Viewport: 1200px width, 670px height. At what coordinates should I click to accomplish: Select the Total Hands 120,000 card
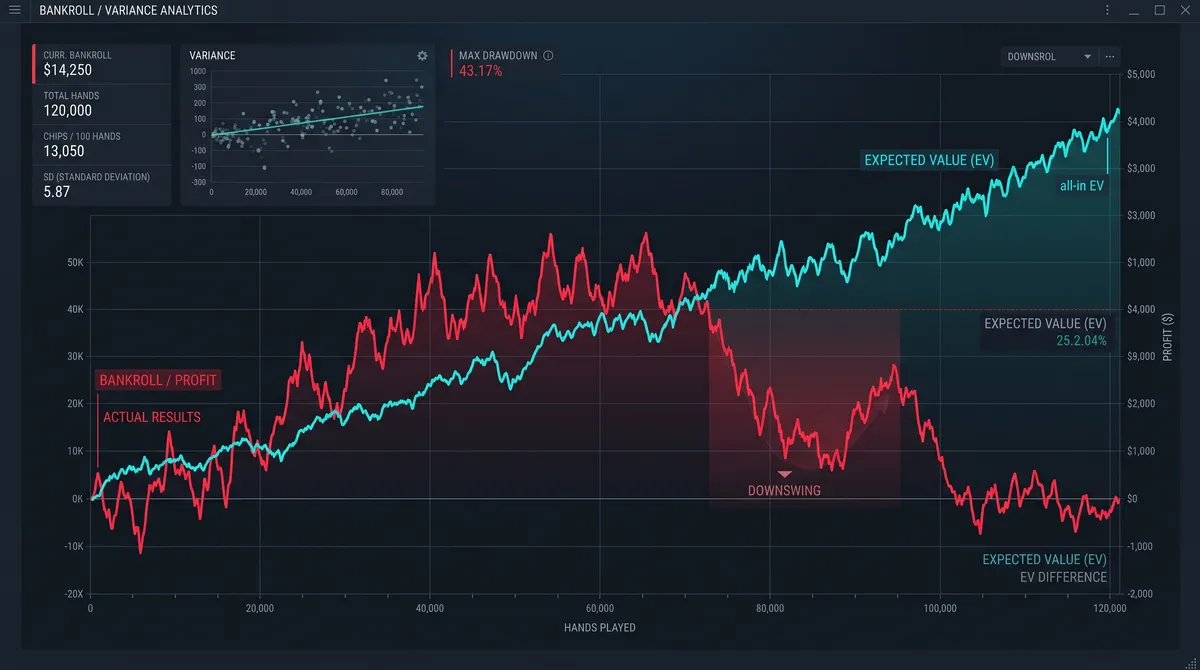point(102,104)
